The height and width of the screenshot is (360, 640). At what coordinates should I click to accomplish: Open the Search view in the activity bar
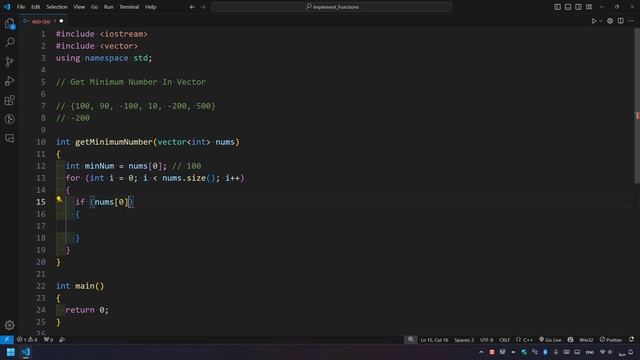pyautogui.click(x=9, y=42)
